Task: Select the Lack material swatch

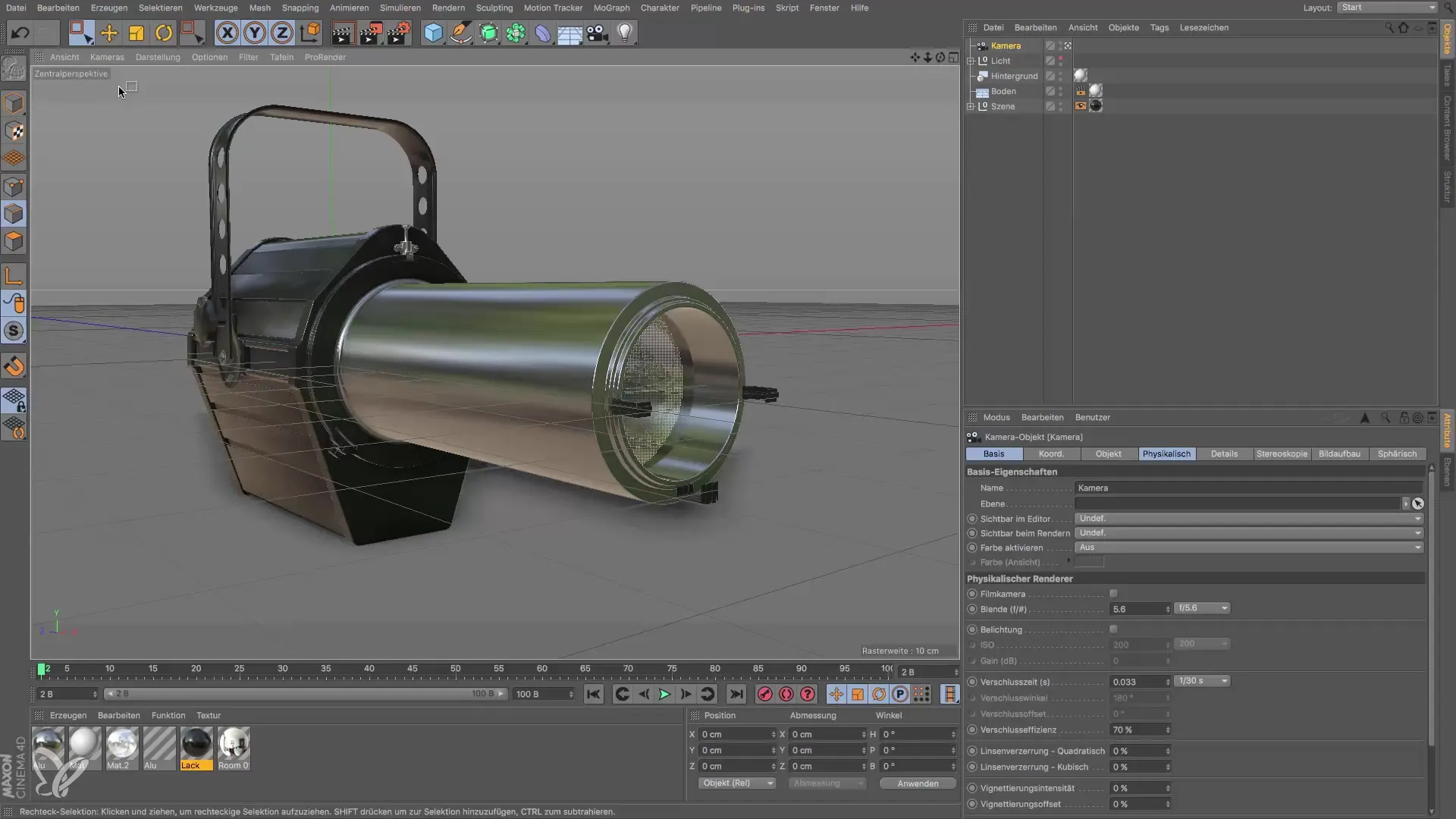Action: click(x=196, y=748)
